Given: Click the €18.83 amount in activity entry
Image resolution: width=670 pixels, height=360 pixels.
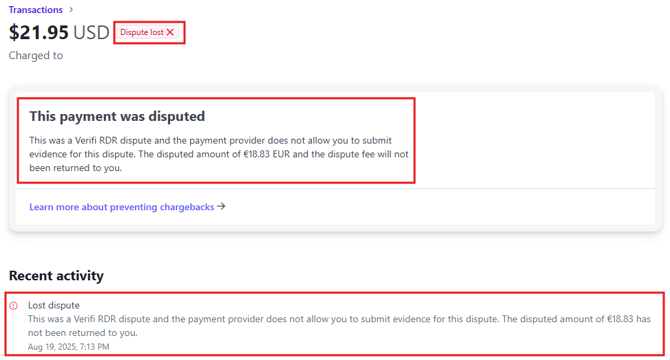Looking at the screenshot, I should (620, 319).
